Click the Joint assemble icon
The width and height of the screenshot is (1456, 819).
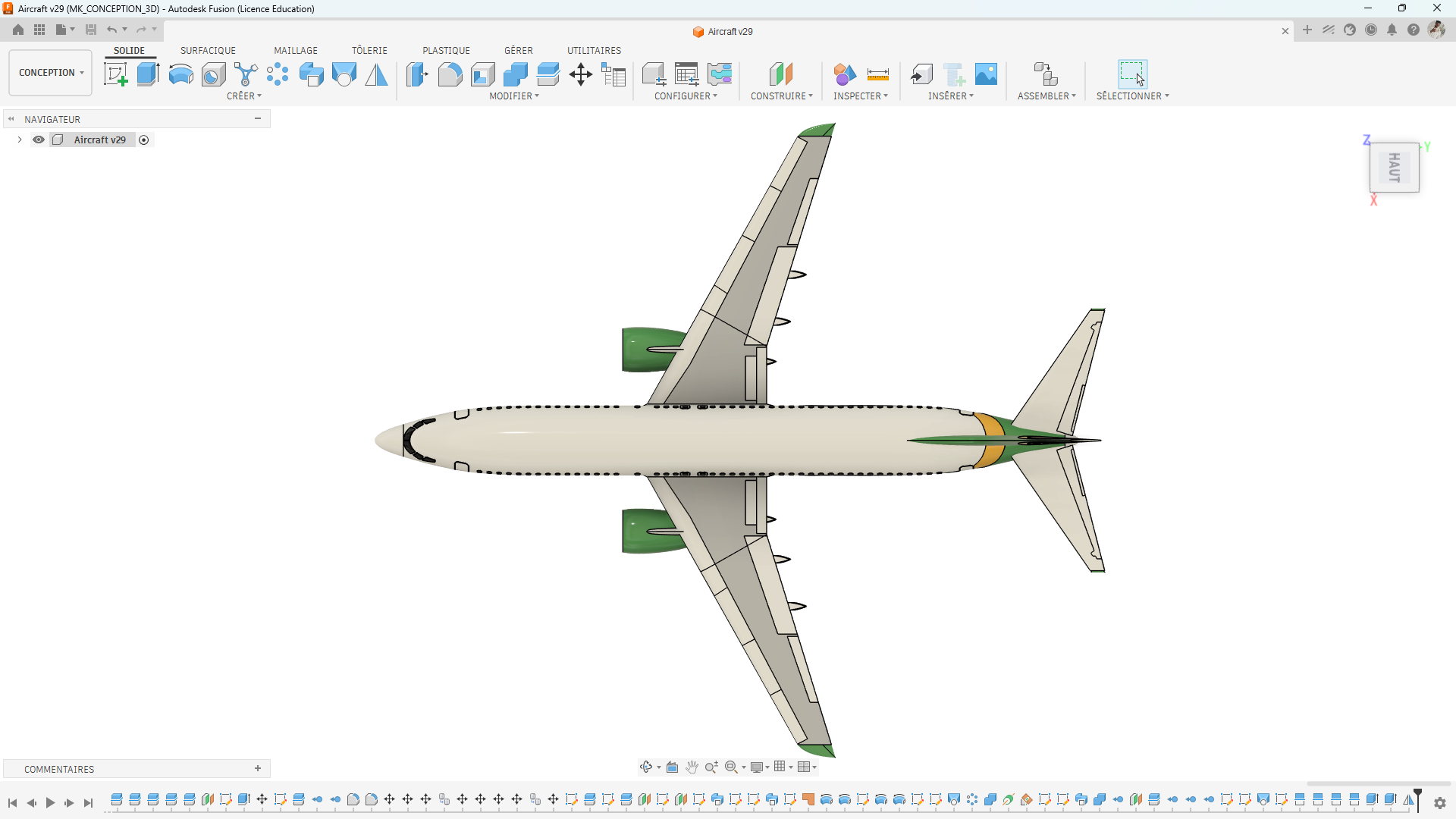tap(1046, 74)
